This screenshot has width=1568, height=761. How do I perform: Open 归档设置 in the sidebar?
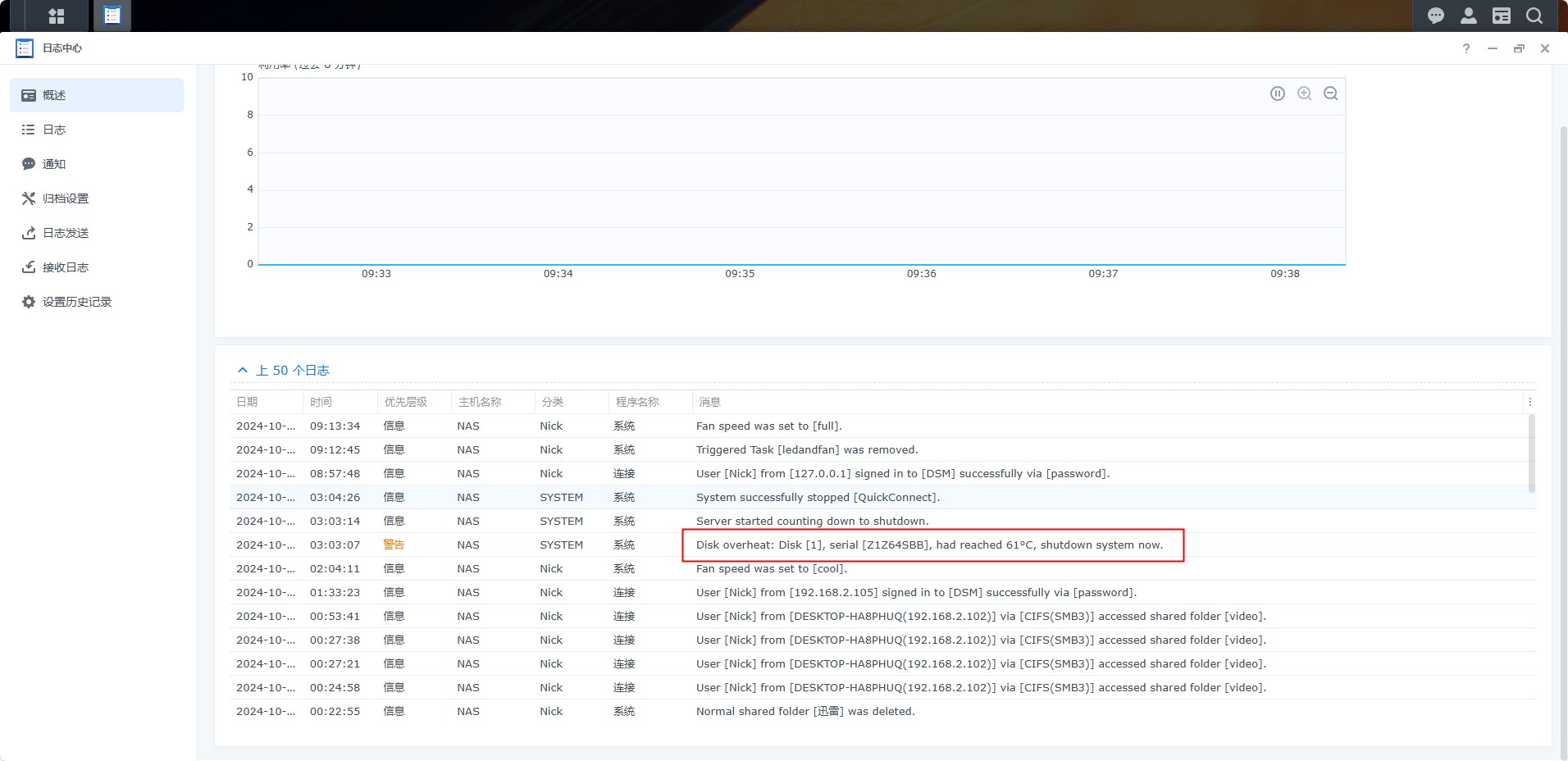[97, 198]
